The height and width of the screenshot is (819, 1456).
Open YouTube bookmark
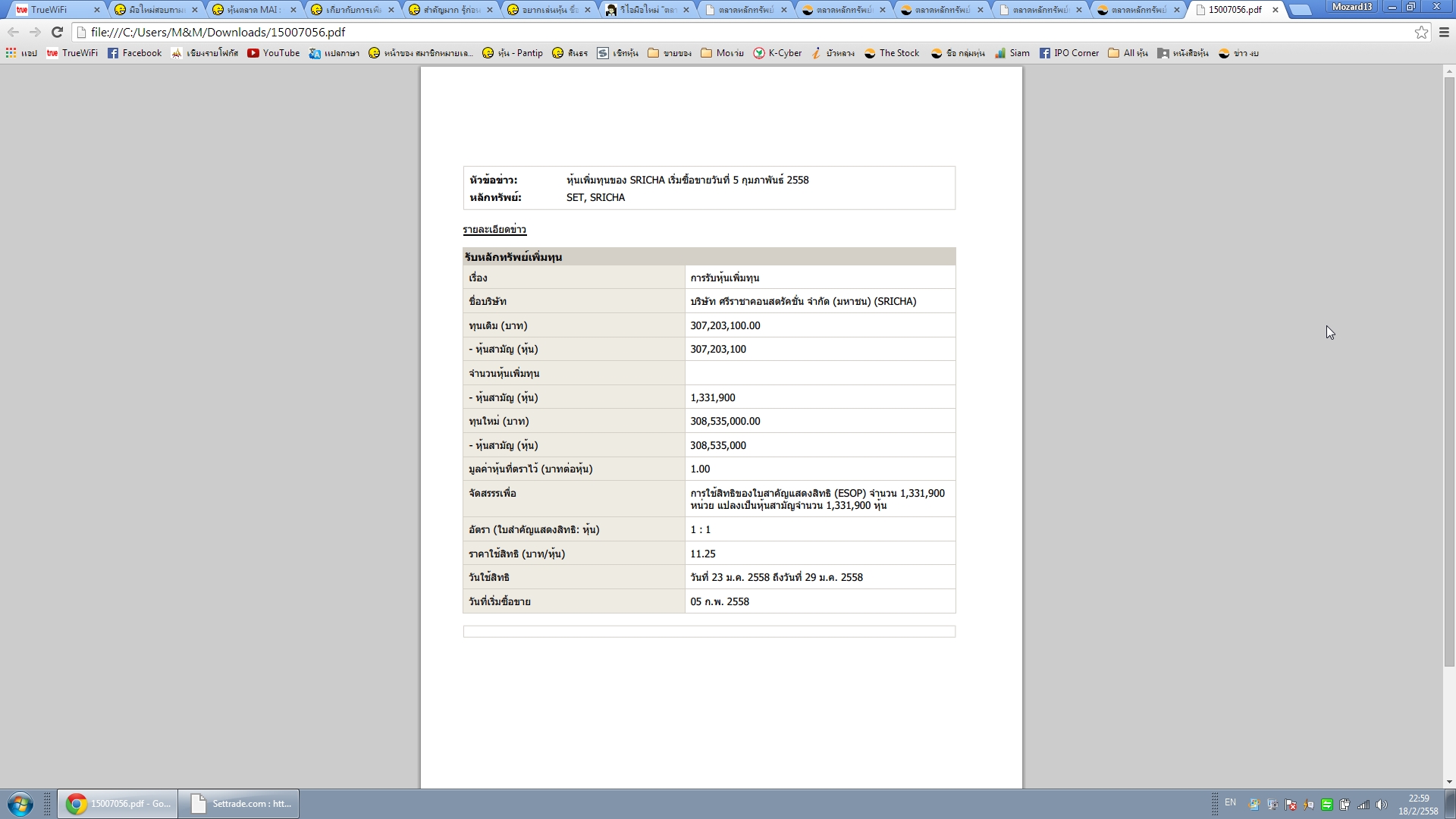click(273, 53)
